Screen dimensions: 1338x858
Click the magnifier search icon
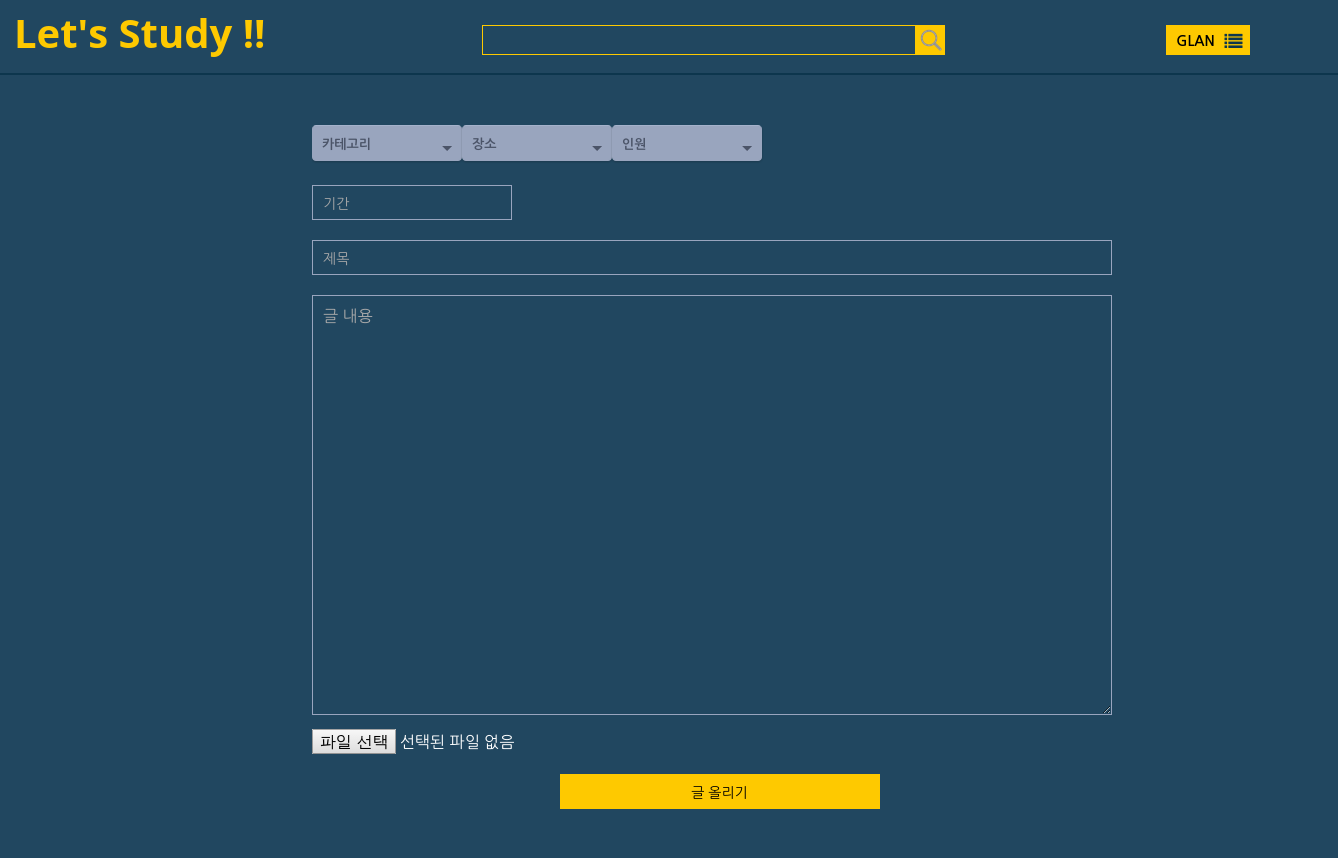[x=930, y=40]
